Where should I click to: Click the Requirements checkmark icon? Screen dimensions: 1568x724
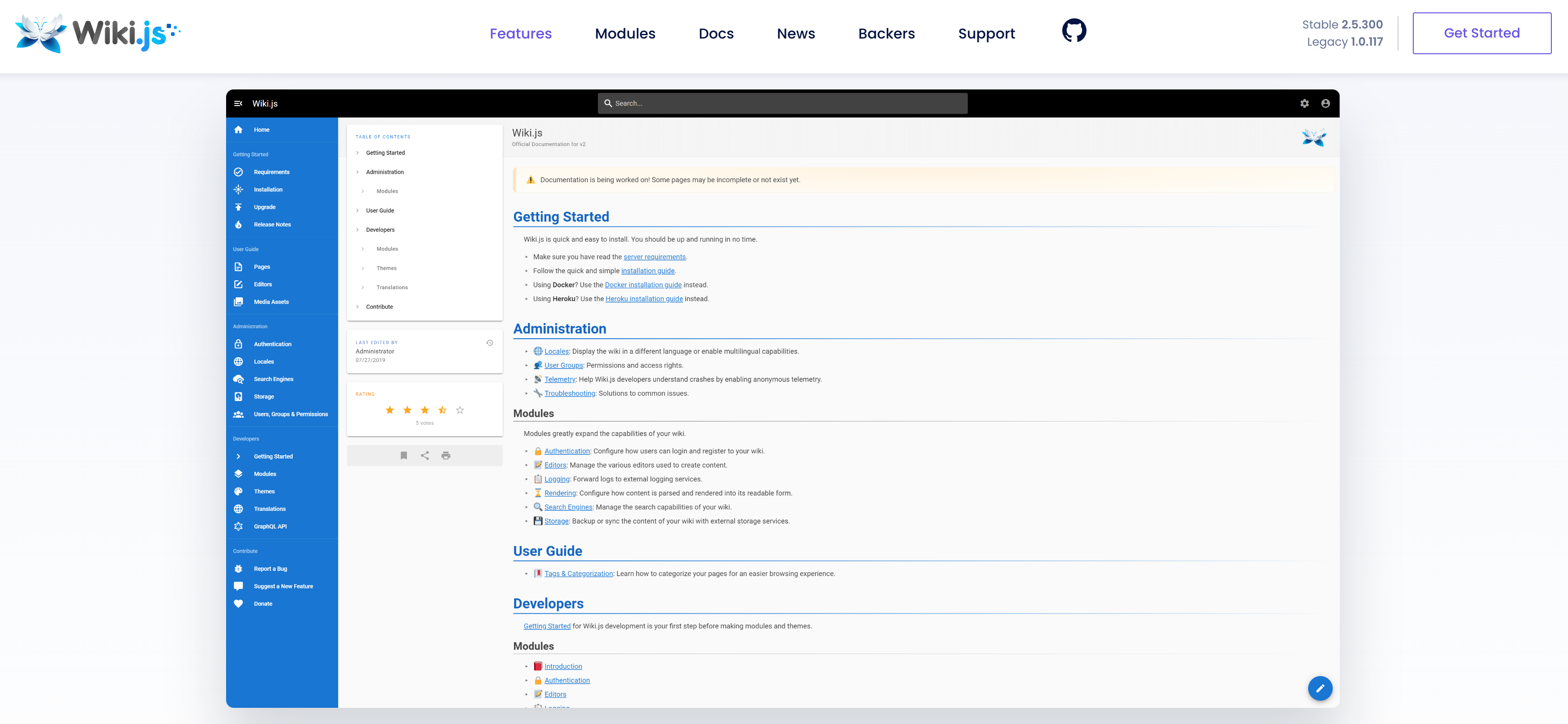[238, 172]
